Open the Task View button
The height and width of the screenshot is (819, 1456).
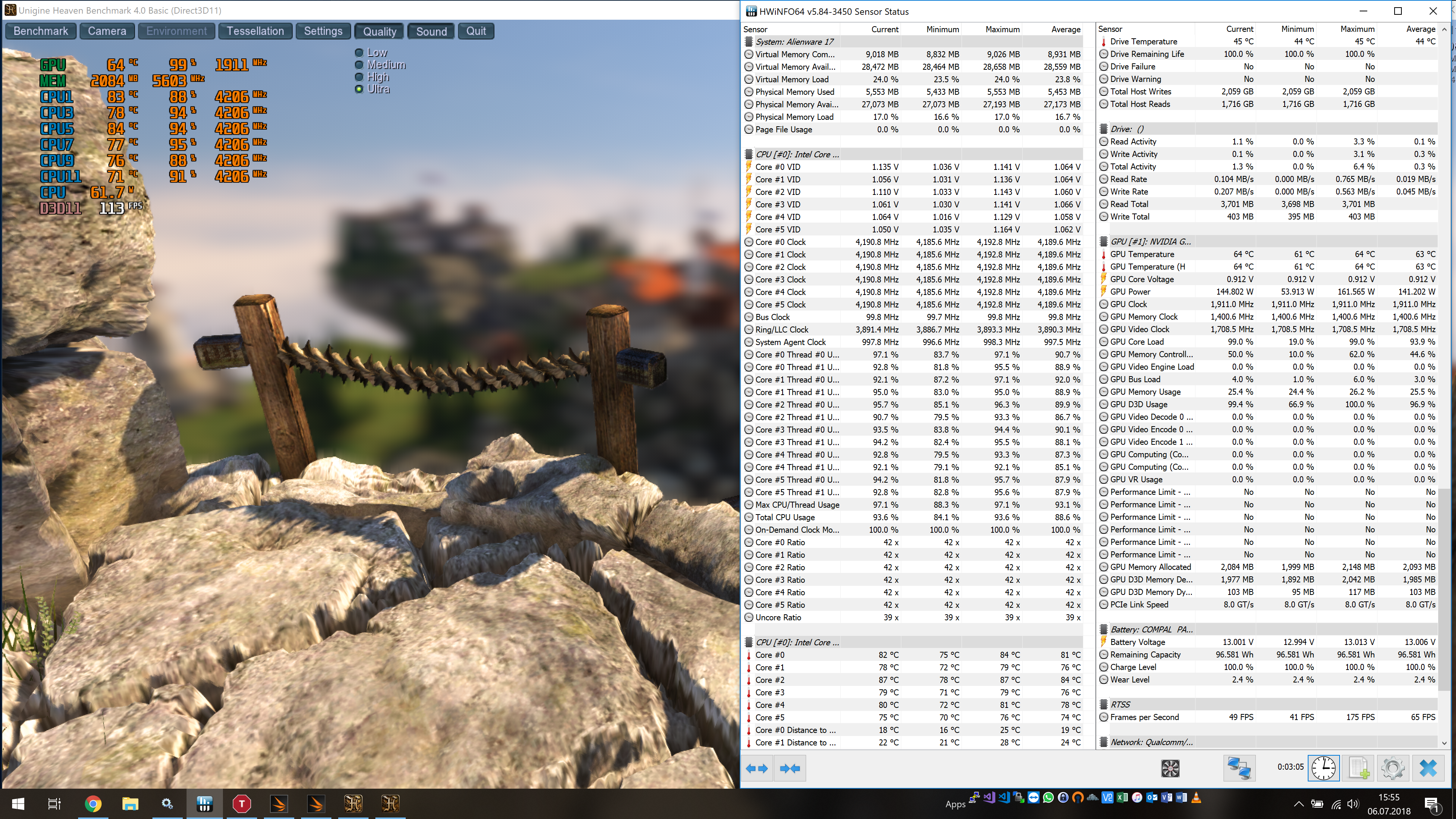tap(55, 803)
